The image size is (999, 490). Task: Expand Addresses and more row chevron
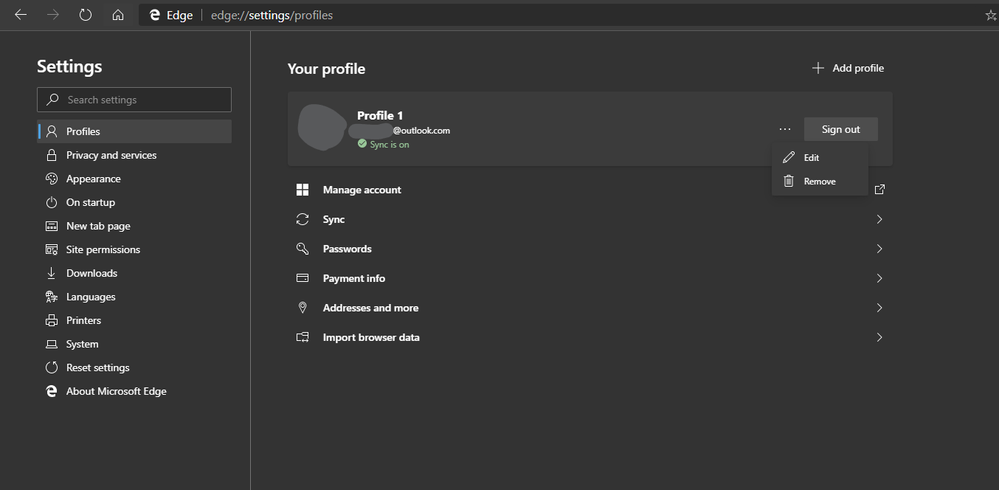pyautogui.click(x=879, y=308)
